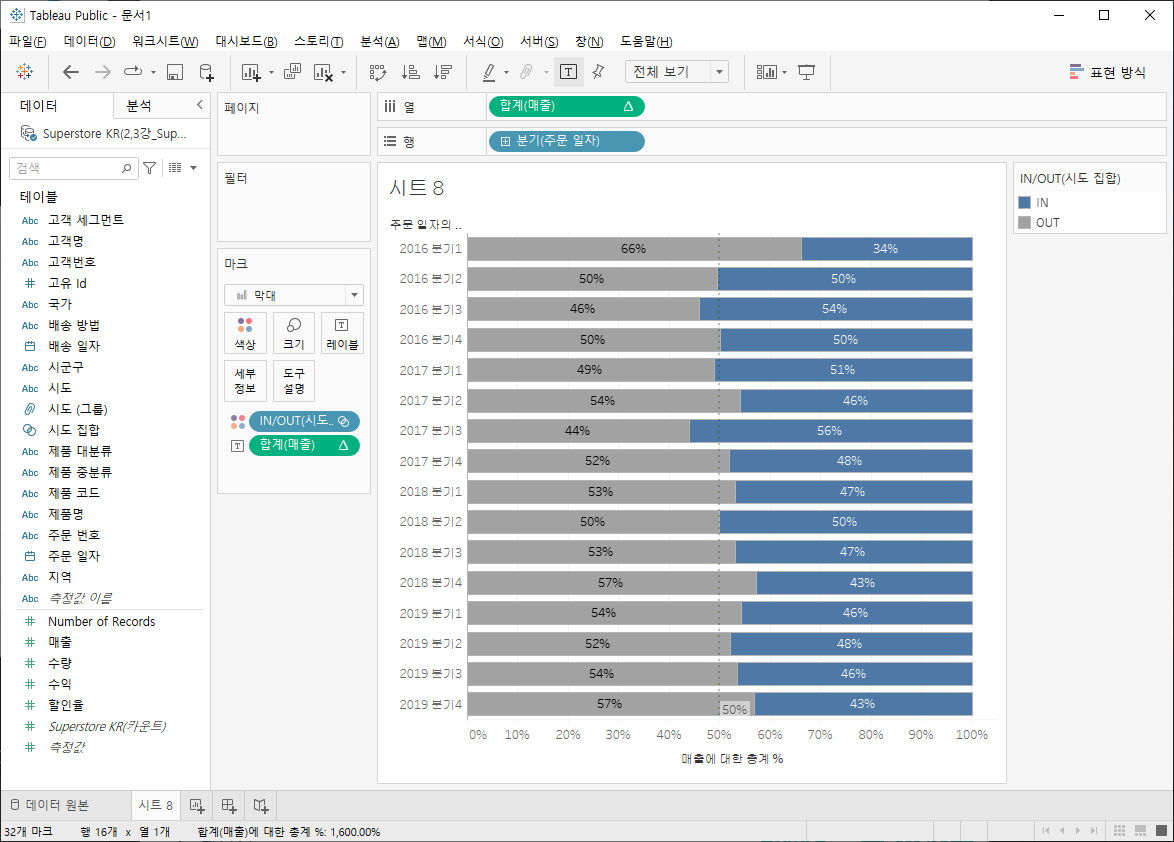Click the show sheet sorter grid icon

click(1119, 831)
